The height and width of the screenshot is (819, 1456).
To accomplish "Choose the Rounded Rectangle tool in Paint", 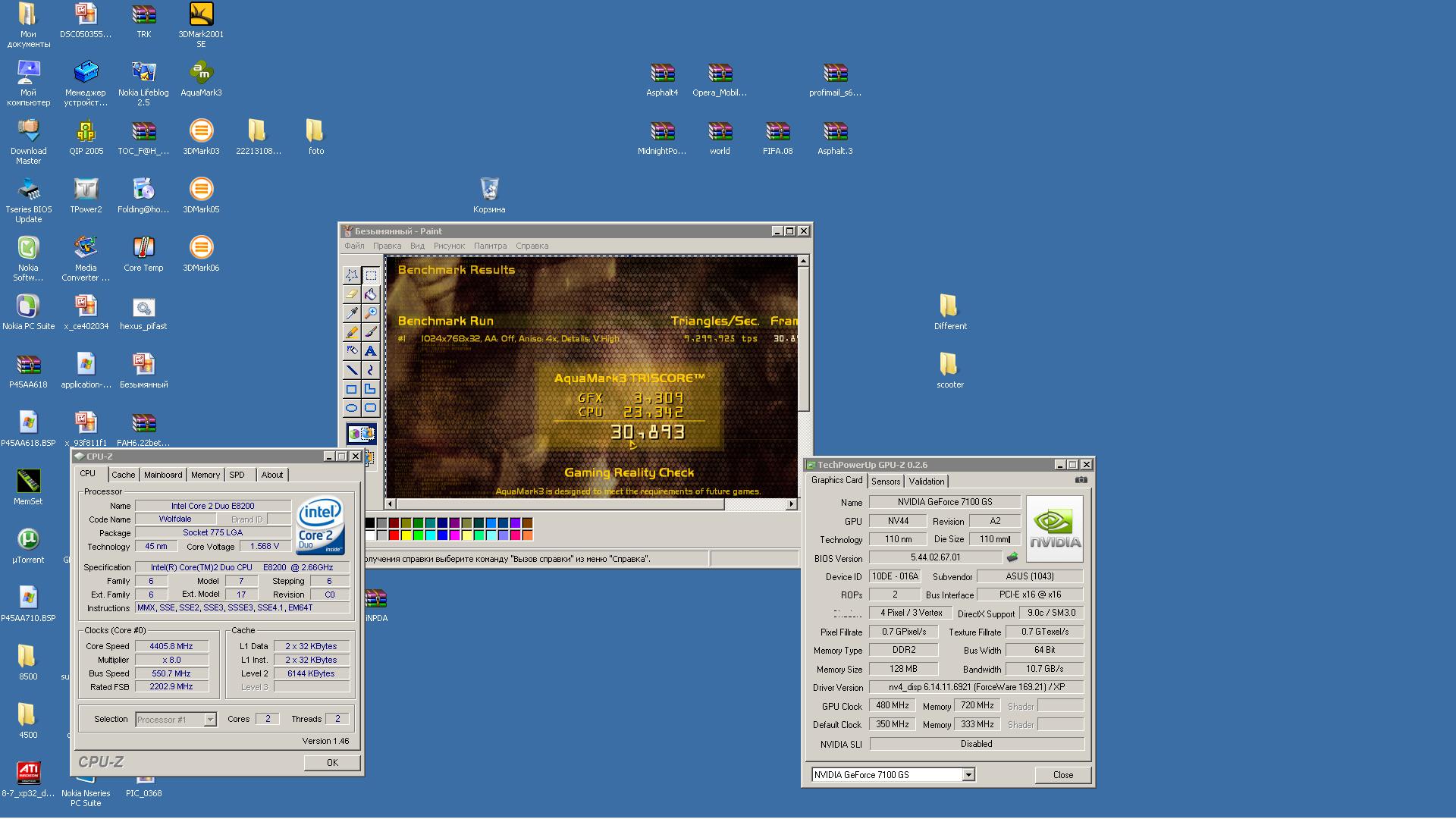I will [x=371, y=407].
